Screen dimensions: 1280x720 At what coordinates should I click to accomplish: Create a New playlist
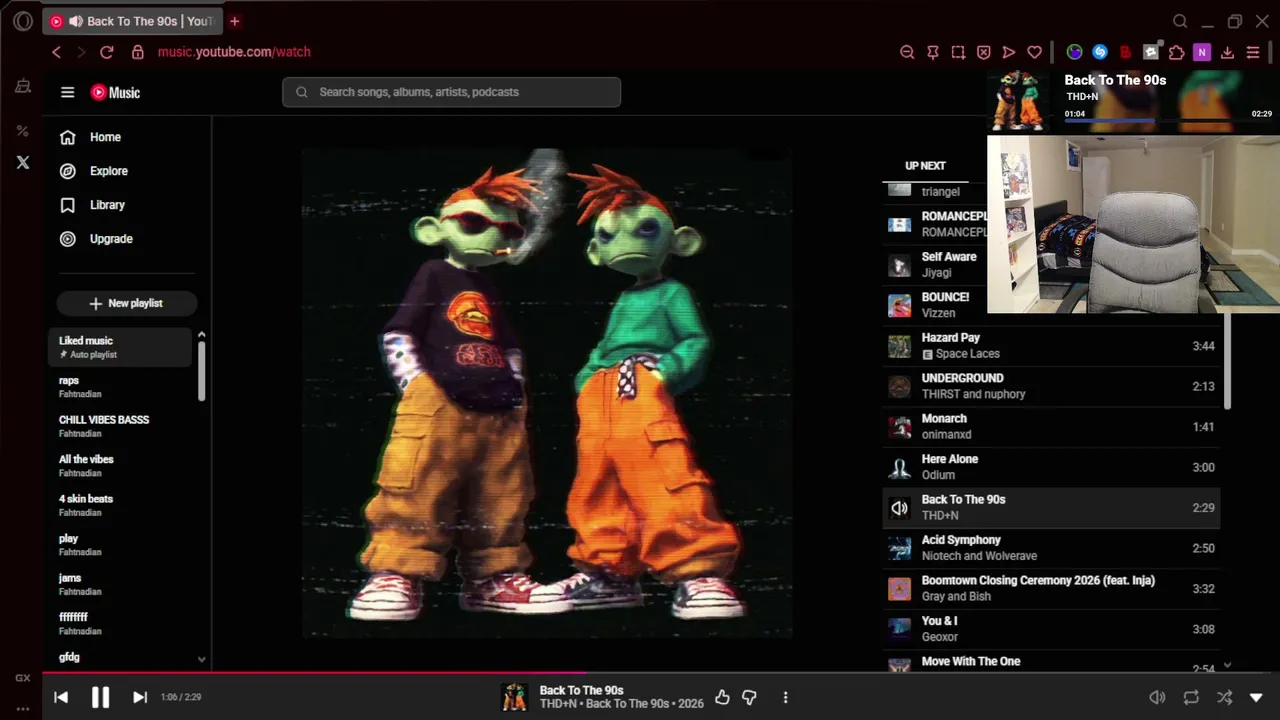(x=126, y=303)
